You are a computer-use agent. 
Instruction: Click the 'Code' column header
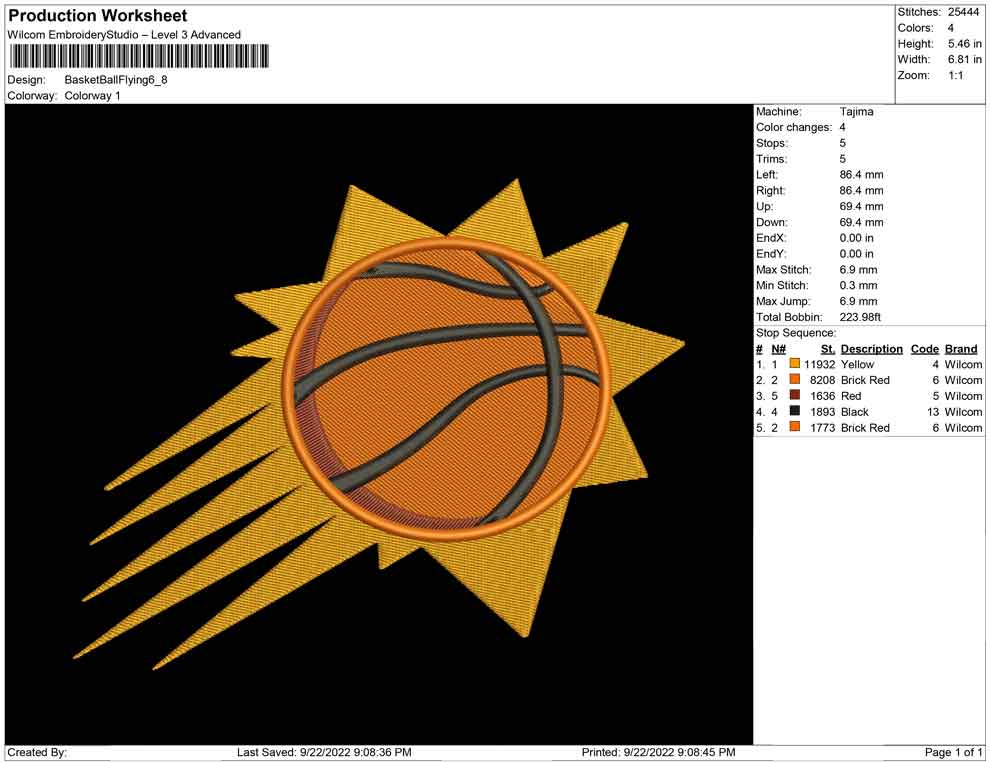[x=924, y=349]
